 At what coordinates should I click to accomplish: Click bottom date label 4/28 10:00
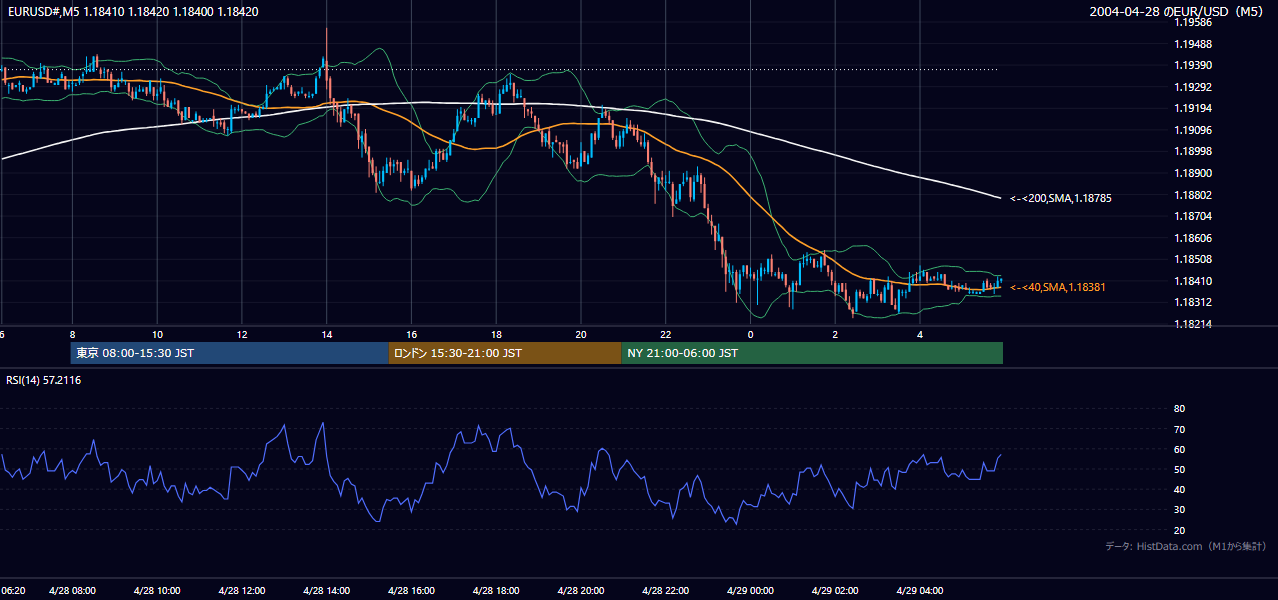click(x=157, y=591)
